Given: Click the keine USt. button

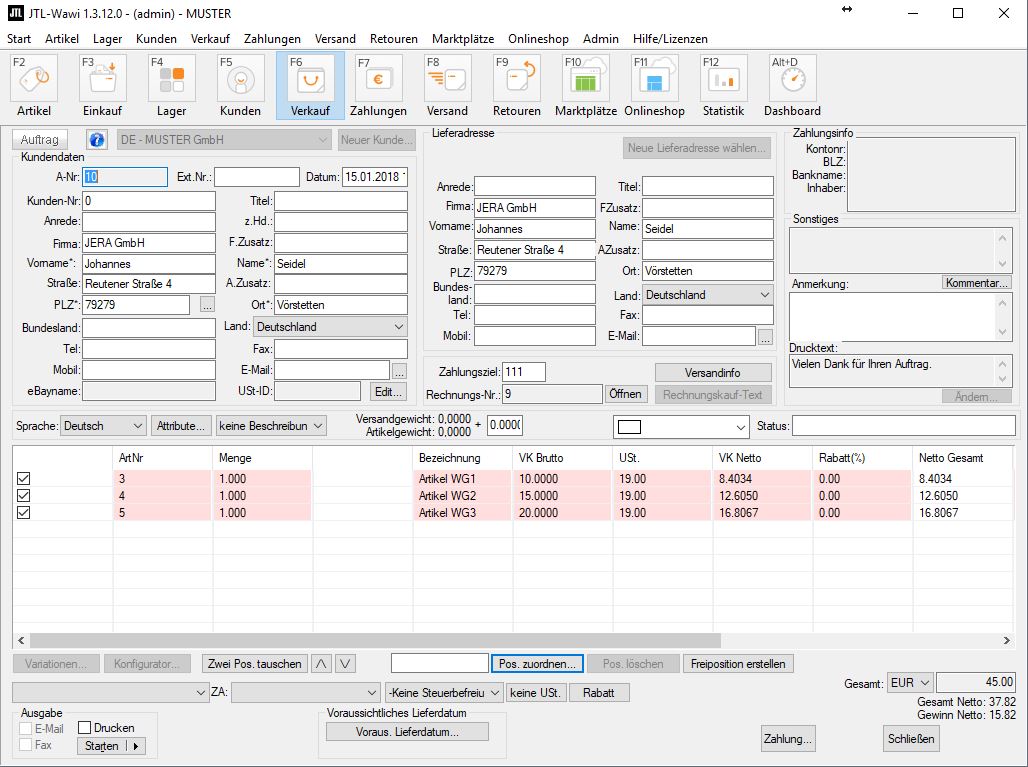Looking at the screenshot, I should pyautogui.click(x=536, y=692).
